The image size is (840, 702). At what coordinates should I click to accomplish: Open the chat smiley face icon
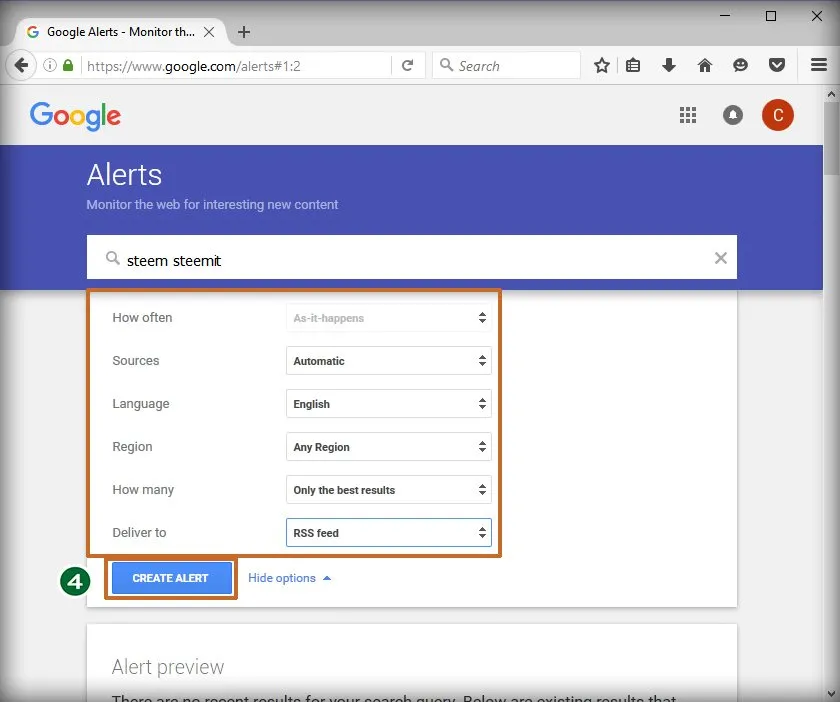coord(740,65)
